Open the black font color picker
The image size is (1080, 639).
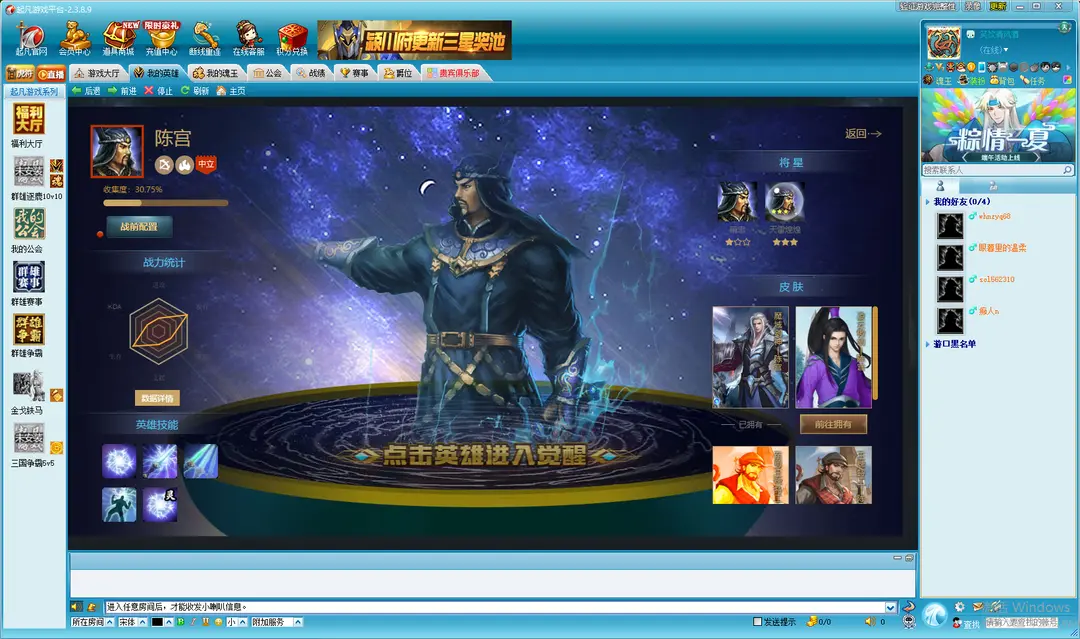pos(162,622)
